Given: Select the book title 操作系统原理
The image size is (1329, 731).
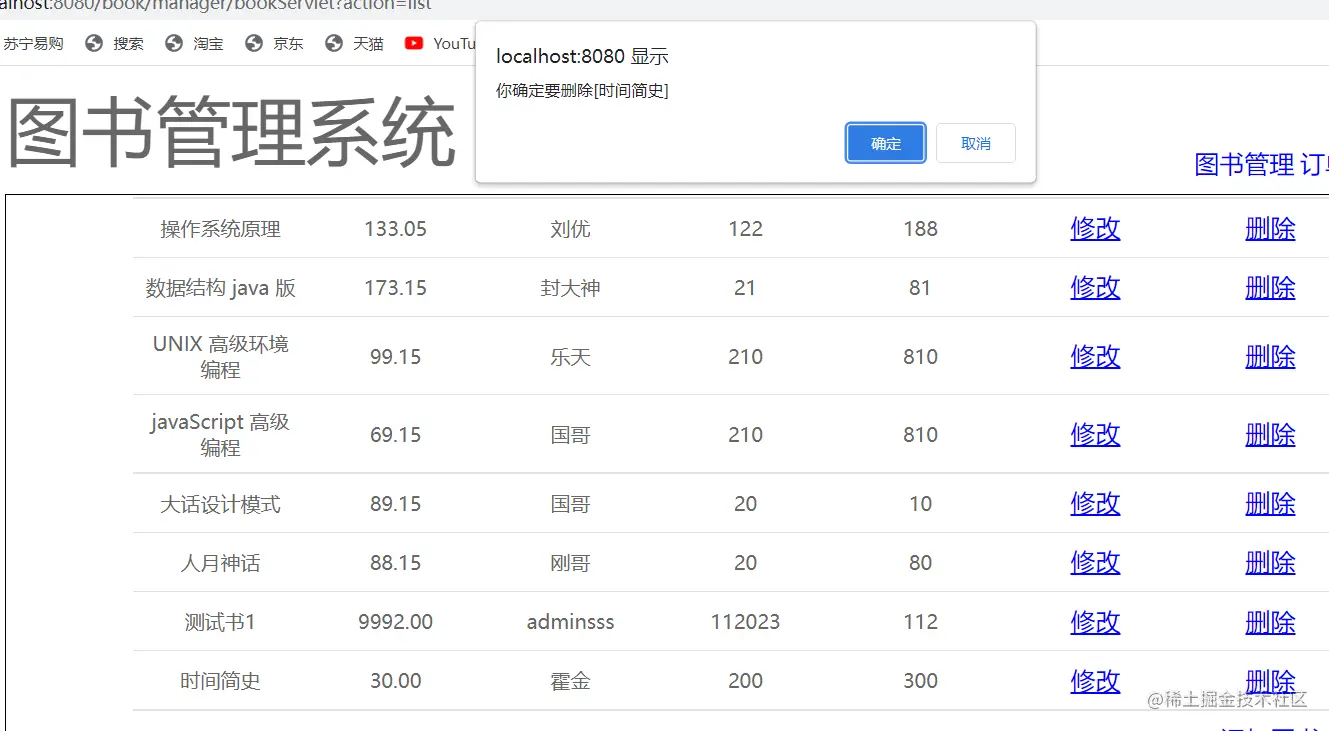Looking at the screenshot, I should pos(220,229).
